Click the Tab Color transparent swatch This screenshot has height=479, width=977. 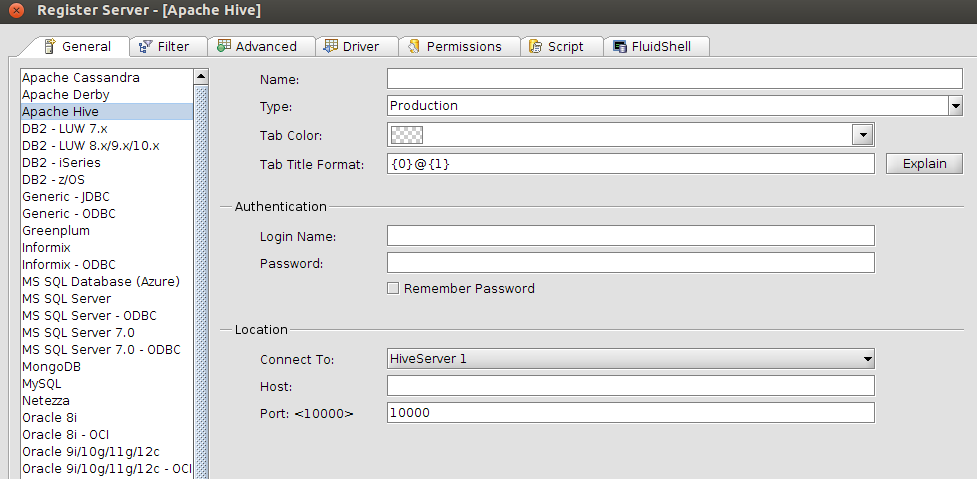[406, 135]
